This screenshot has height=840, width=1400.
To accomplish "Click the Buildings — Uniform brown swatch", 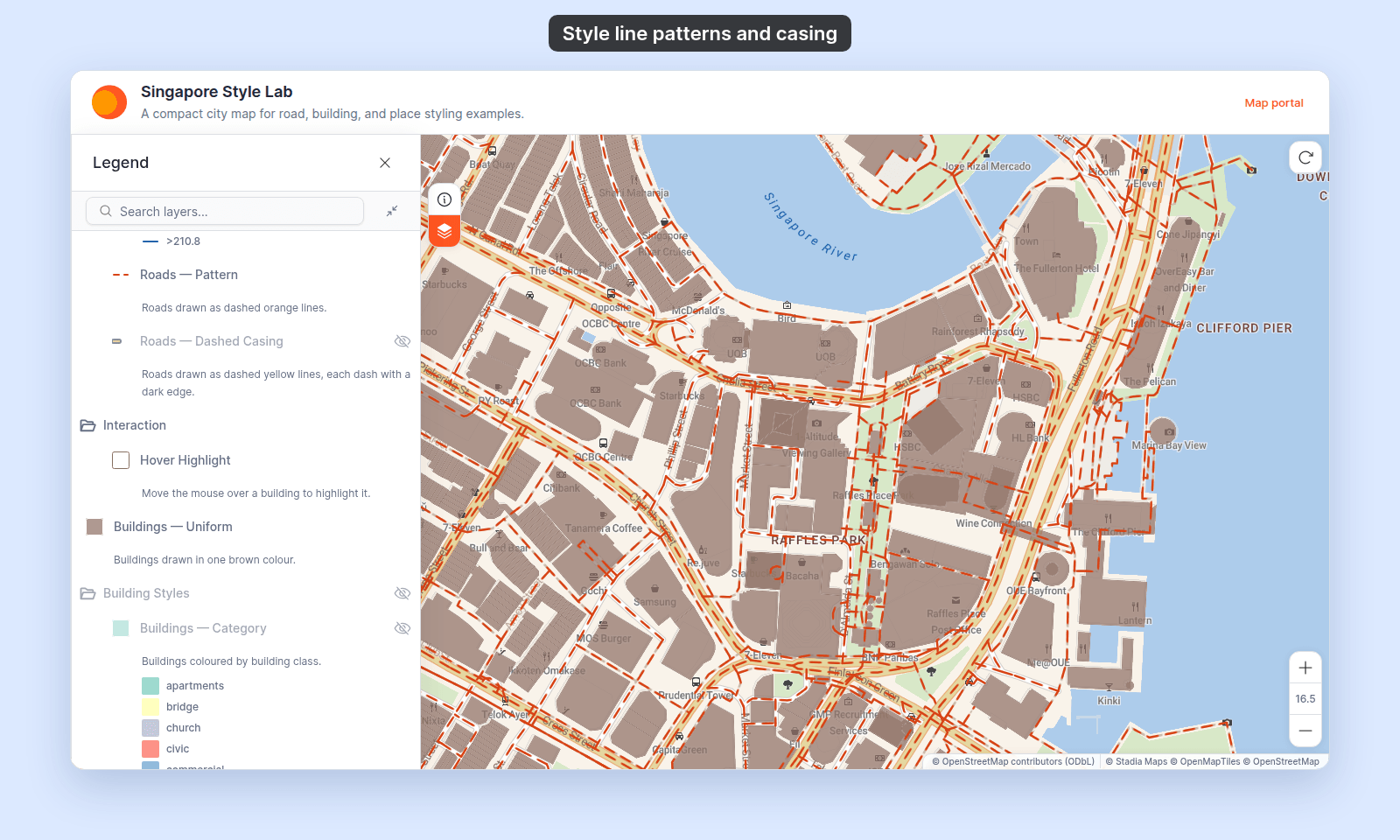I will point(94,527).
